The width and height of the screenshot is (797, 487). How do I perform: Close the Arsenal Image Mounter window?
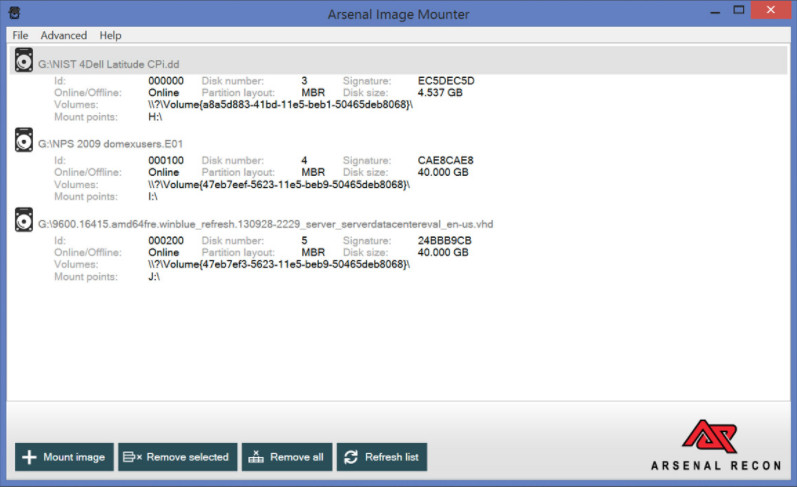point(771,10)
